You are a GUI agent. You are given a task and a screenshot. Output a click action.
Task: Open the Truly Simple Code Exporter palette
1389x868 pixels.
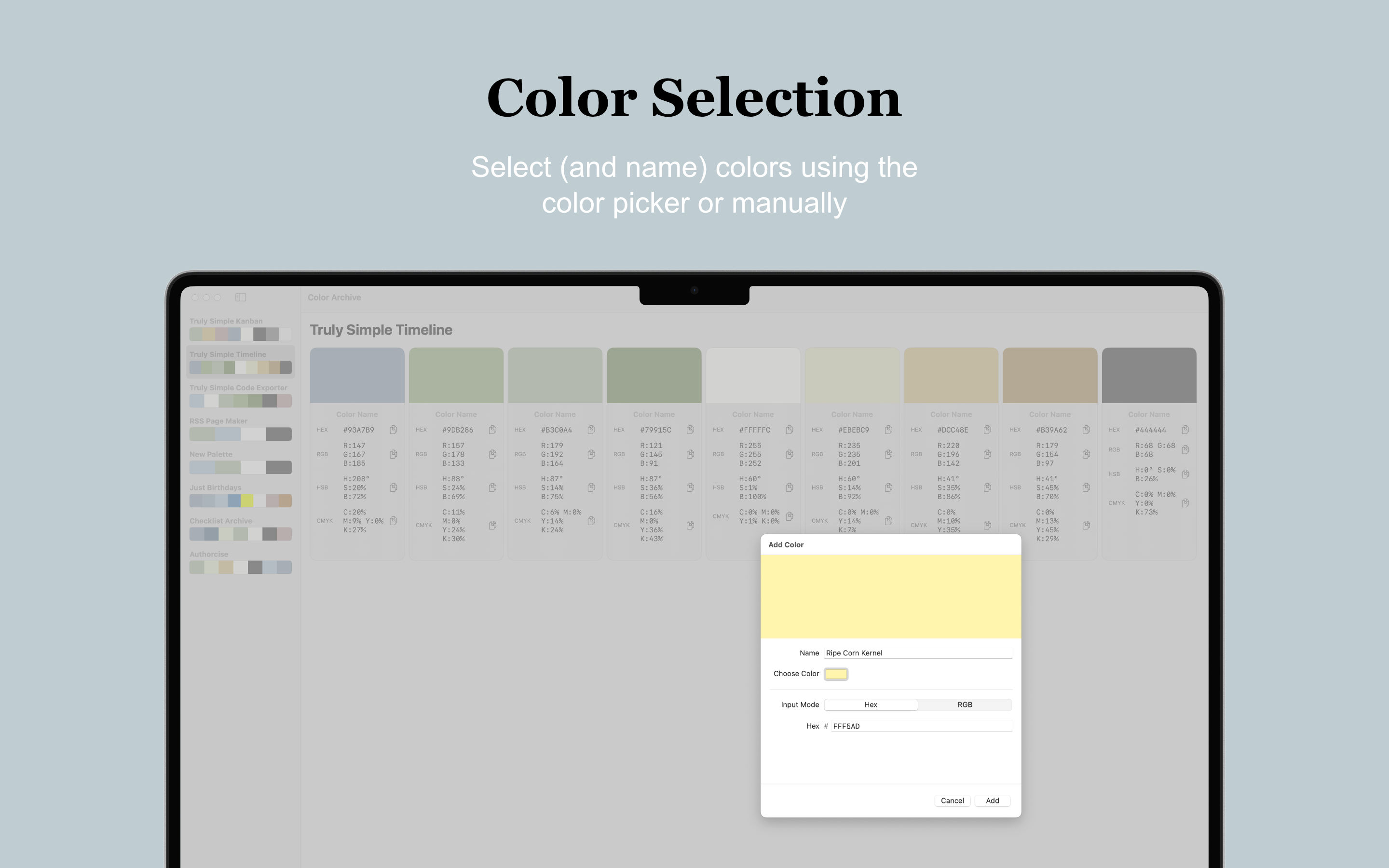(241, 395)
